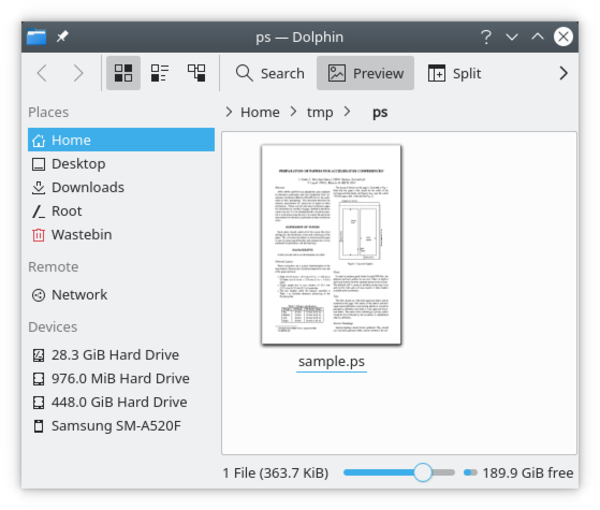Go back to previous folder
This screenshot has width=600, height=510.
[42, 73]
